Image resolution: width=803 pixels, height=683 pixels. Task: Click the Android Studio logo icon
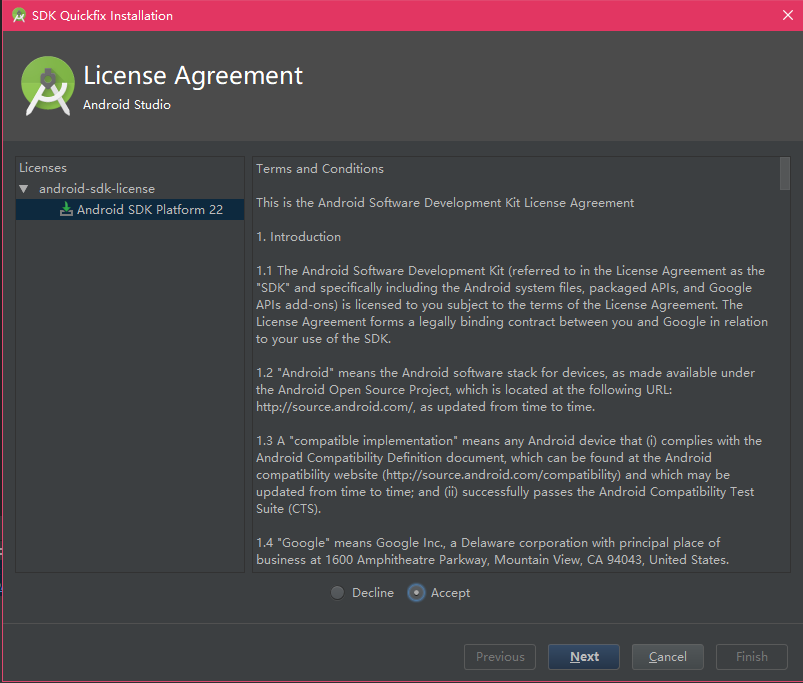tap(48, 86)
